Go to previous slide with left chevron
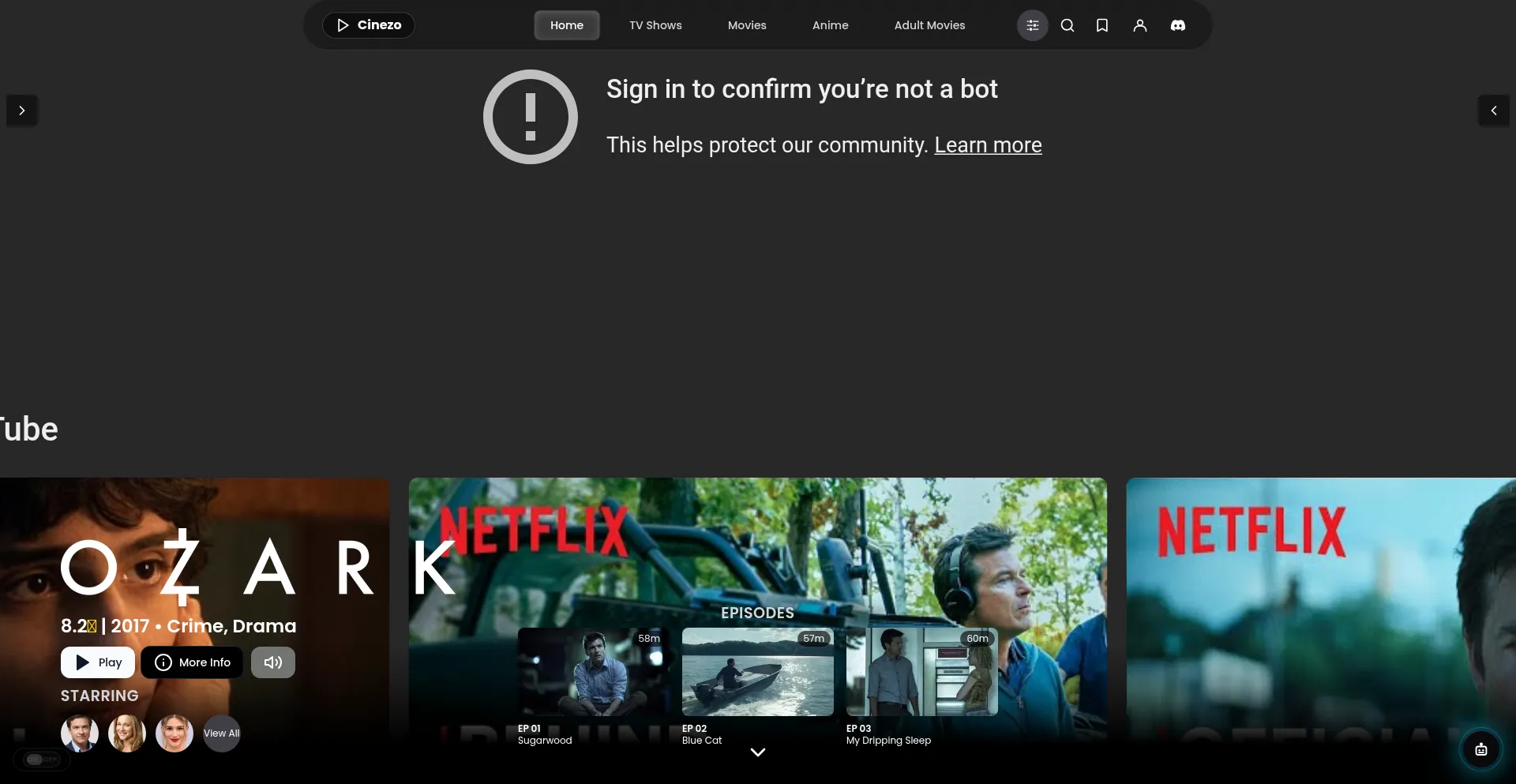Viewport: 1516px width, 784px height. (x=1493, y=111)
